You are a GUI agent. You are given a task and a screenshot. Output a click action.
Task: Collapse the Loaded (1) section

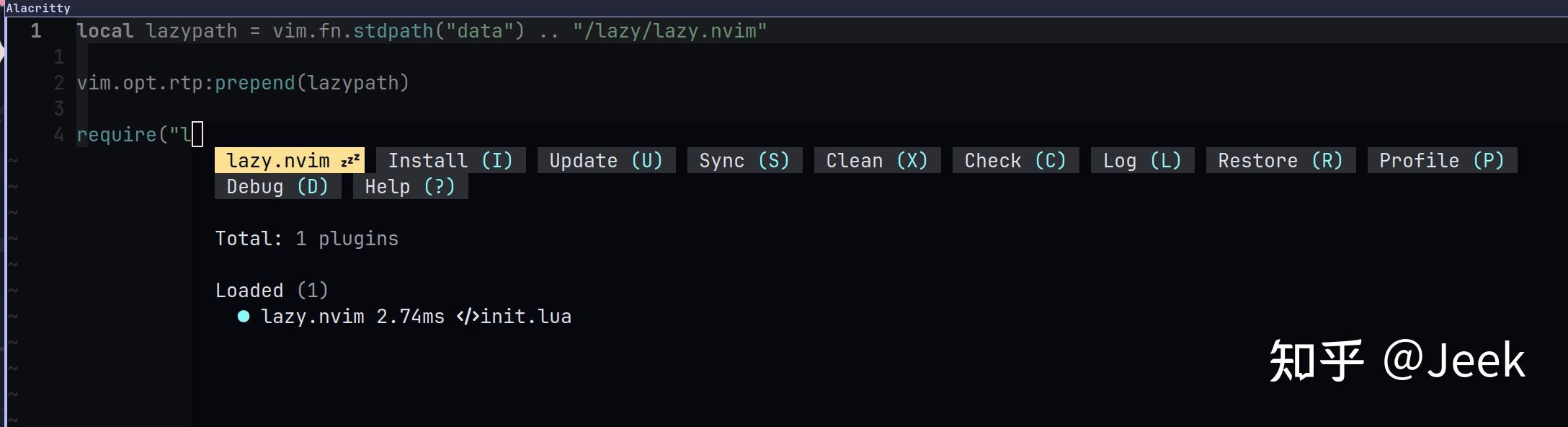tap(271, 291)
